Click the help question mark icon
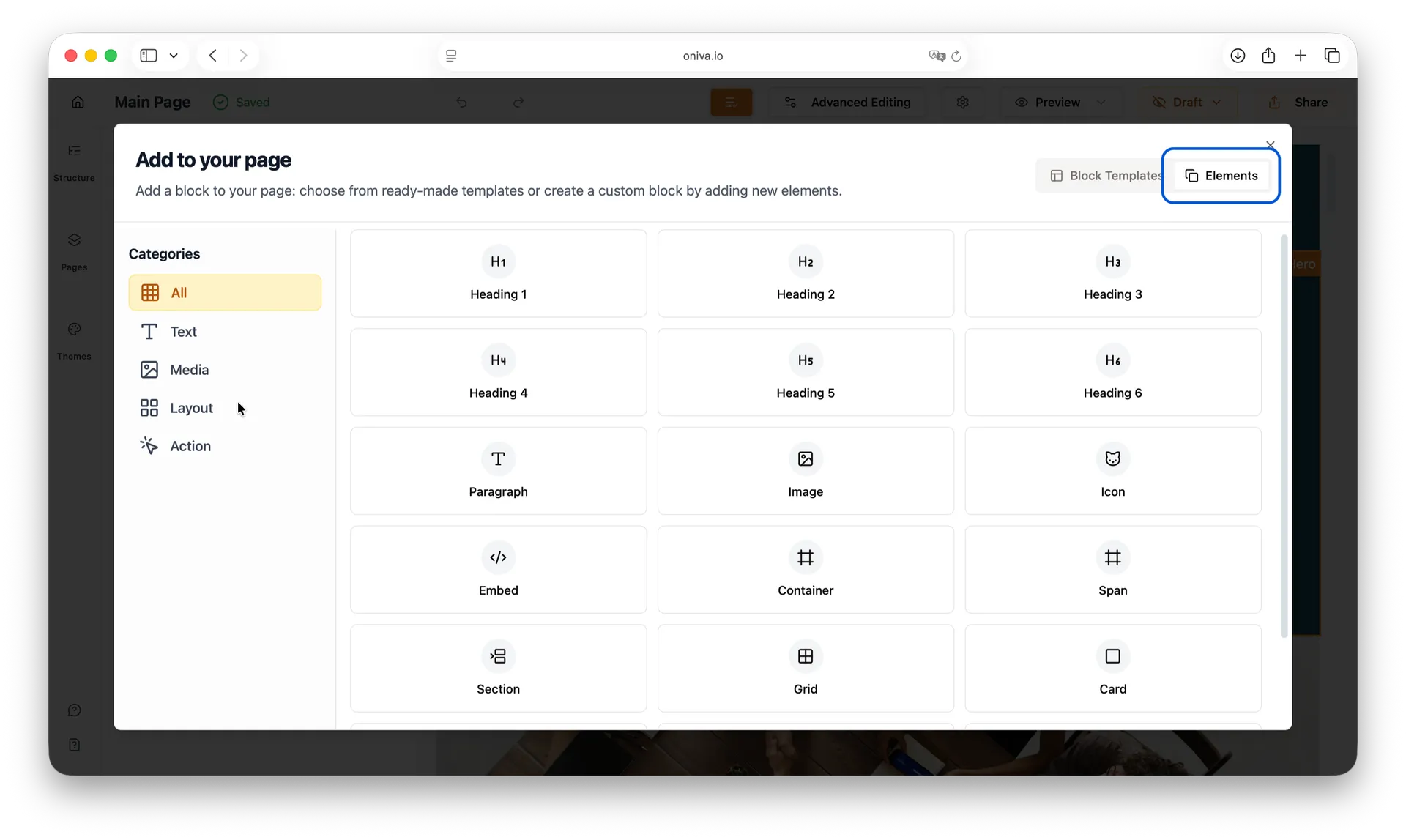 [75, 710]
